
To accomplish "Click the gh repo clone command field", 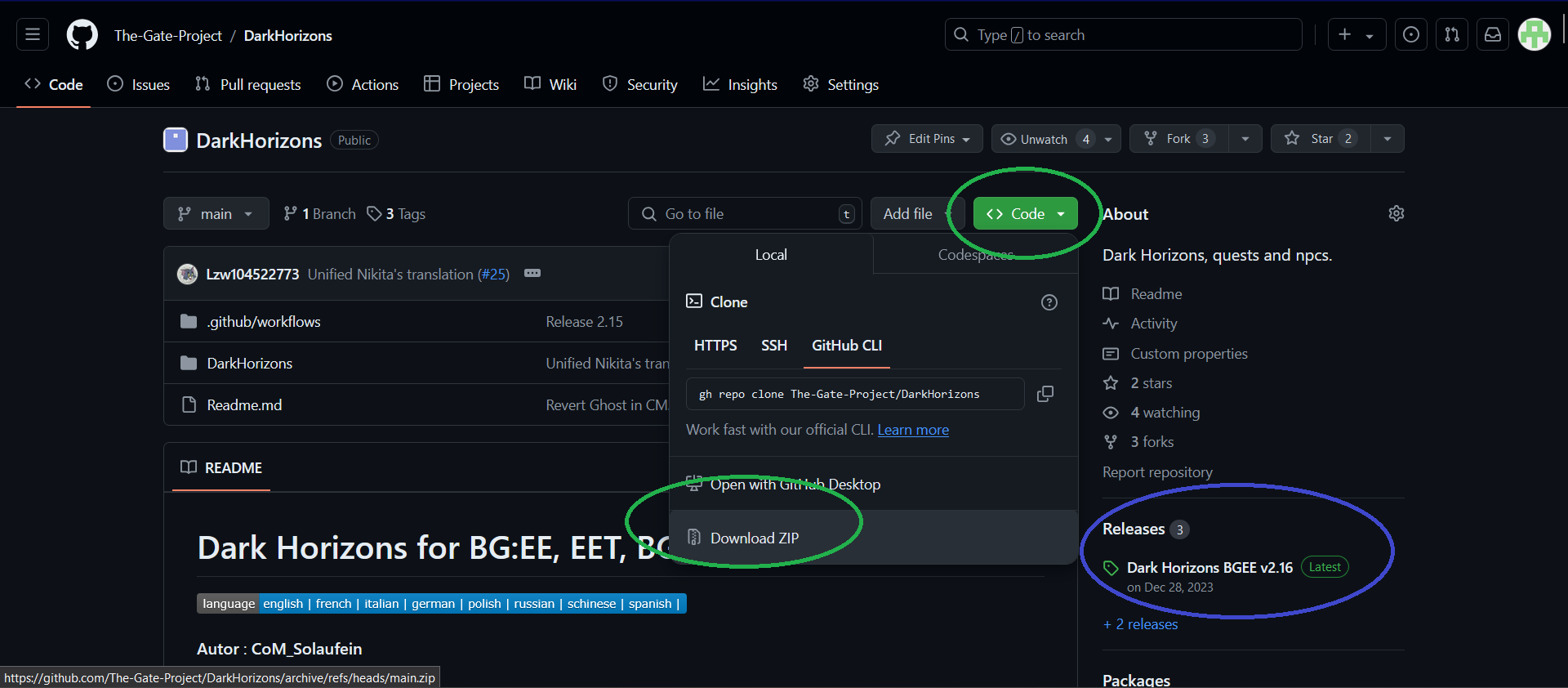I will pyautogui.click(x=855, y=394).
